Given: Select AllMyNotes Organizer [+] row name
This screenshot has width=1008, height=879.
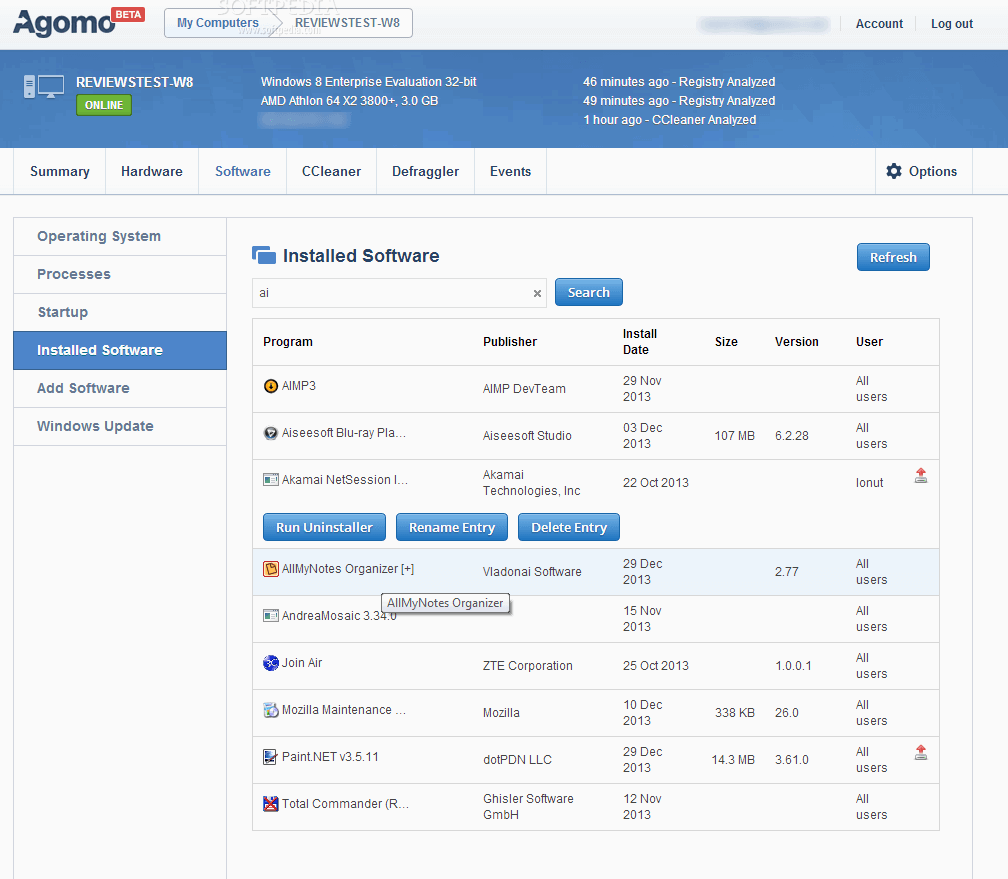Looking at the screenshot, I should (x=348, y=569).
